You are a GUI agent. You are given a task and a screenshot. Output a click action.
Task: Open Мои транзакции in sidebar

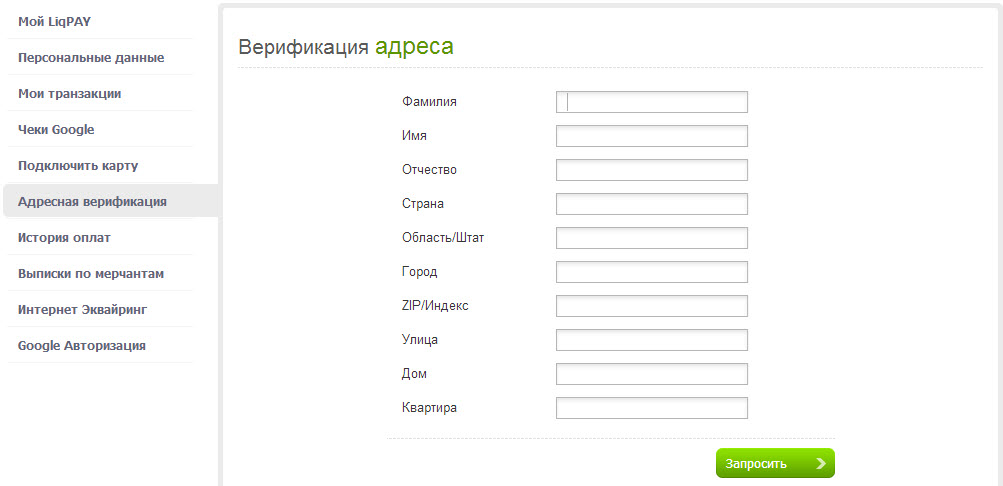70,93
